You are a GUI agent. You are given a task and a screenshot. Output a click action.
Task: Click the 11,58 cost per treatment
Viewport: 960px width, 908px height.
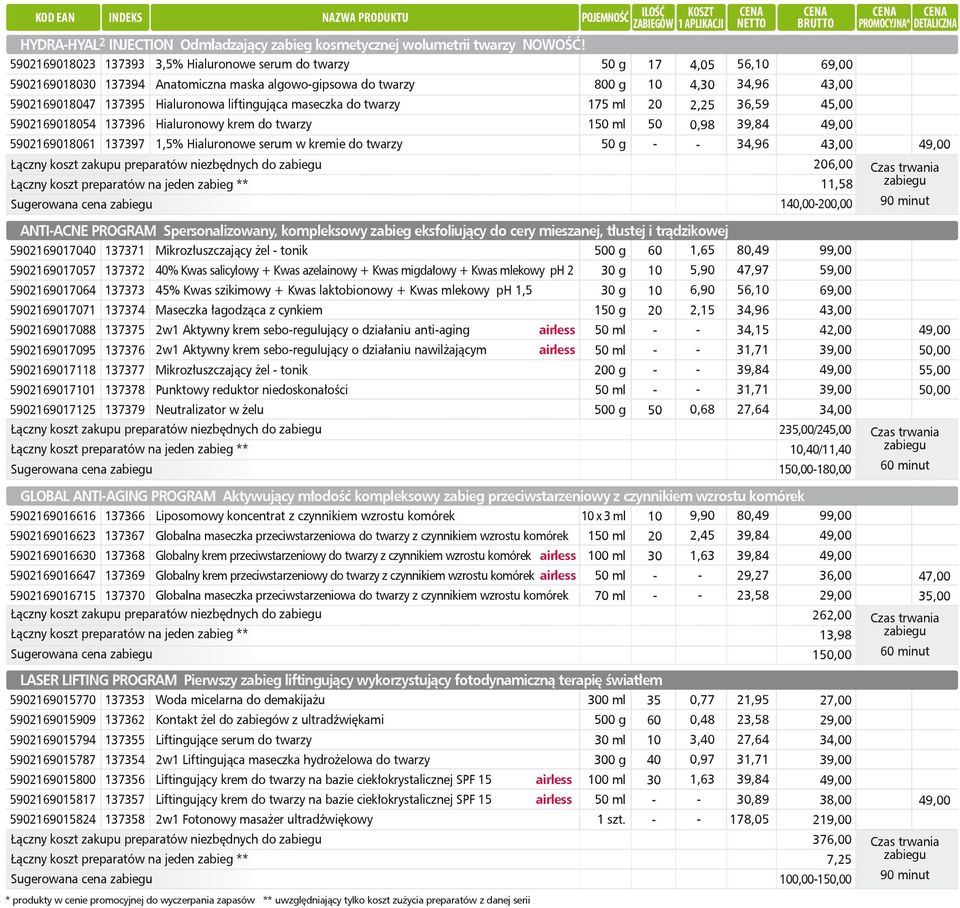tap(837, 184)
